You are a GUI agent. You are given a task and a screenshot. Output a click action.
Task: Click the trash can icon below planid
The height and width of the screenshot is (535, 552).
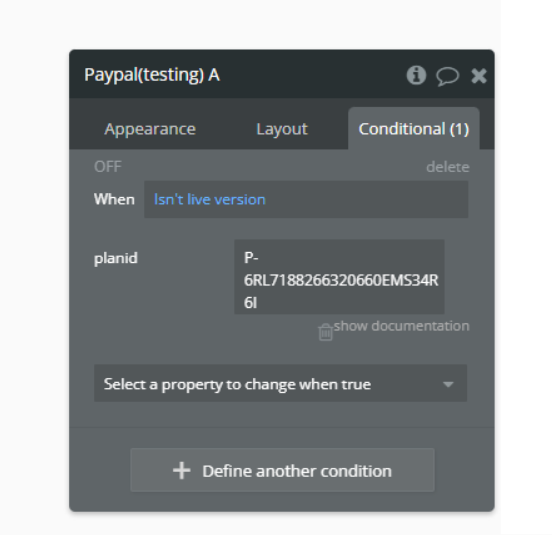point(325,332)
